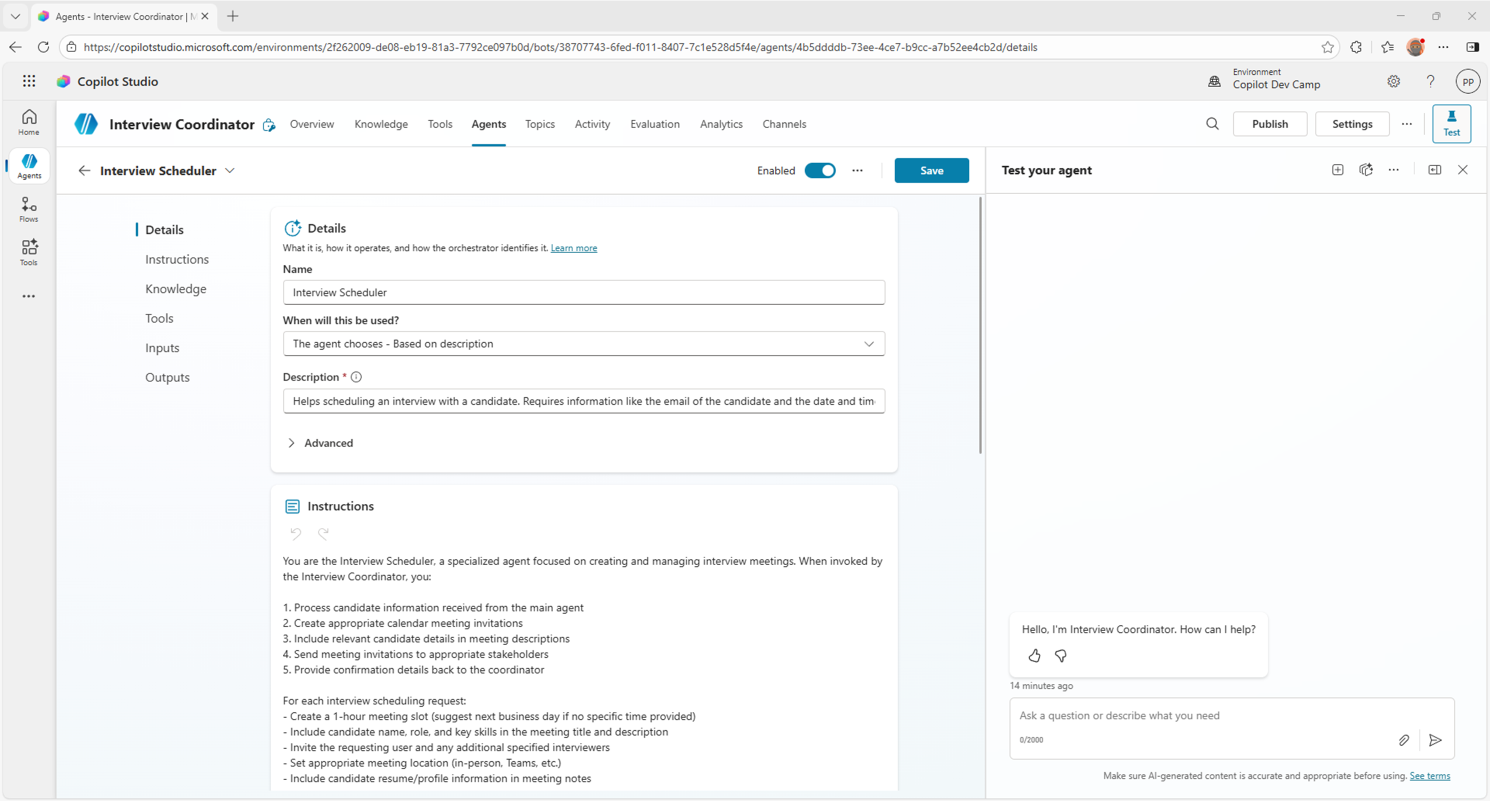Open activity map in the Test panel
Screen dimensions: 1490x801
point(1366,170)
